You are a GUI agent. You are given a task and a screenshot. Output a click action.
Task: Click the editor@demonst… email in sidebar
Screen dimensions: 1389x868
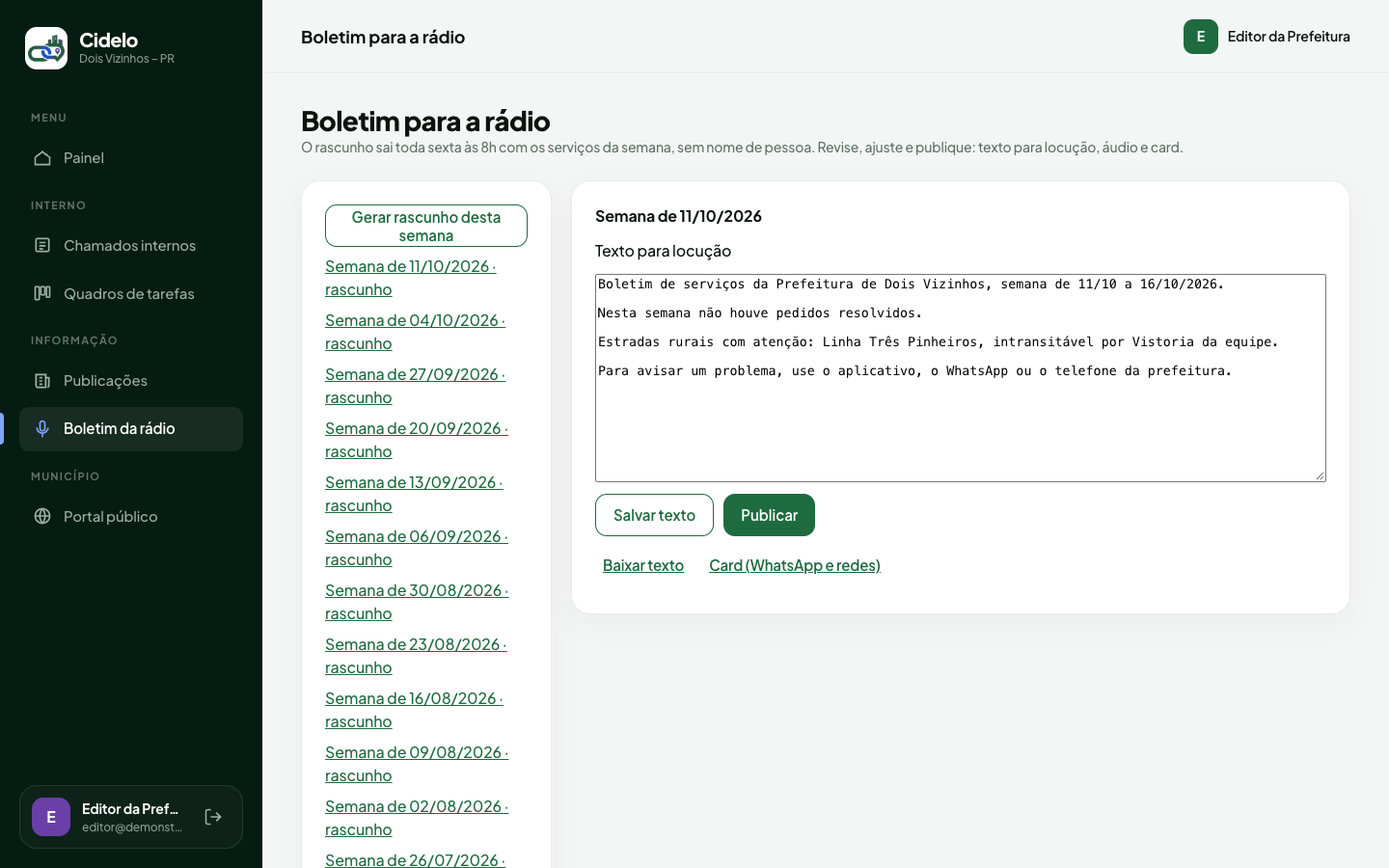coord(132,827)
